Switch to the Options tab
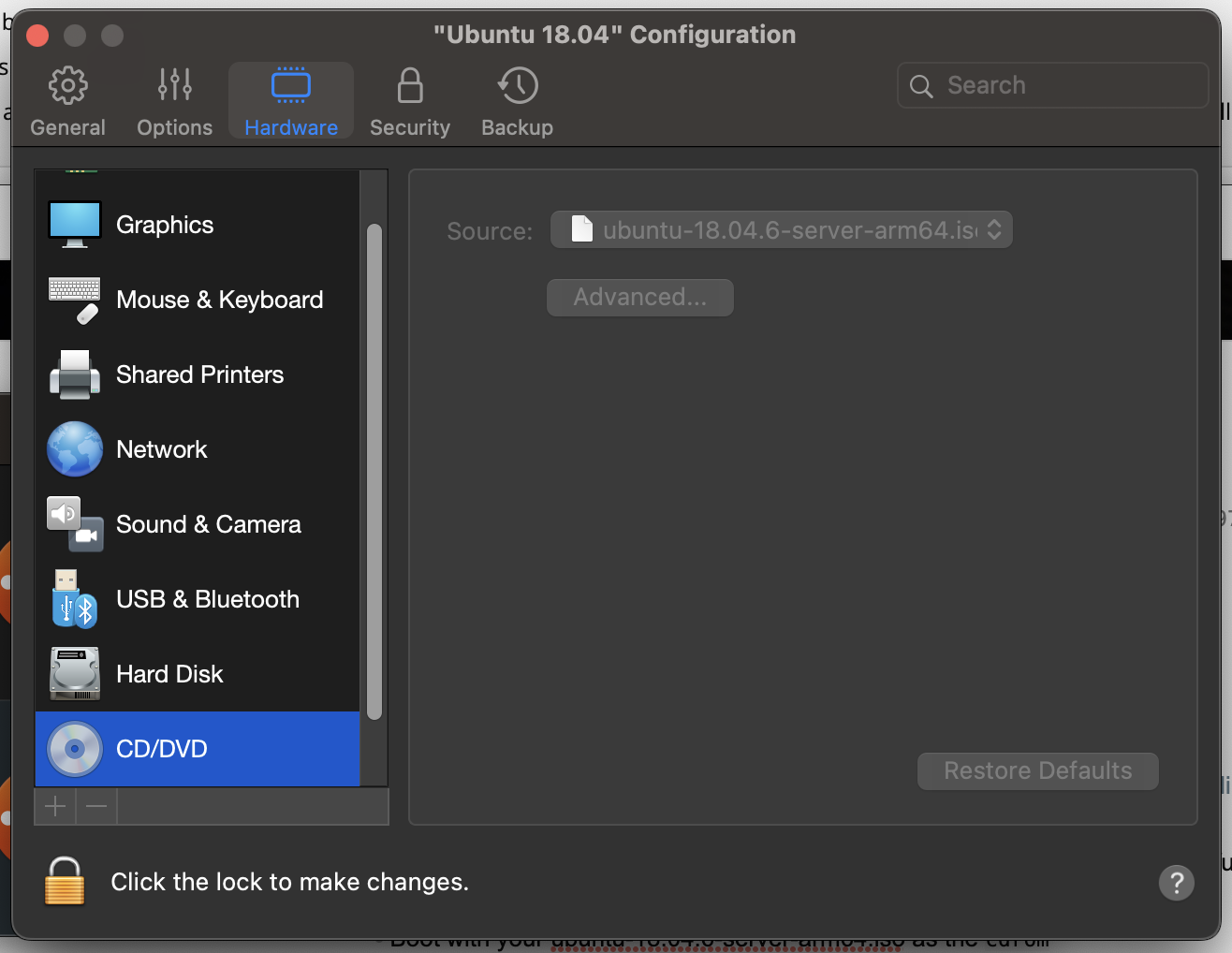This screenshot has height=953, width=1232. [x=174, y=101]
